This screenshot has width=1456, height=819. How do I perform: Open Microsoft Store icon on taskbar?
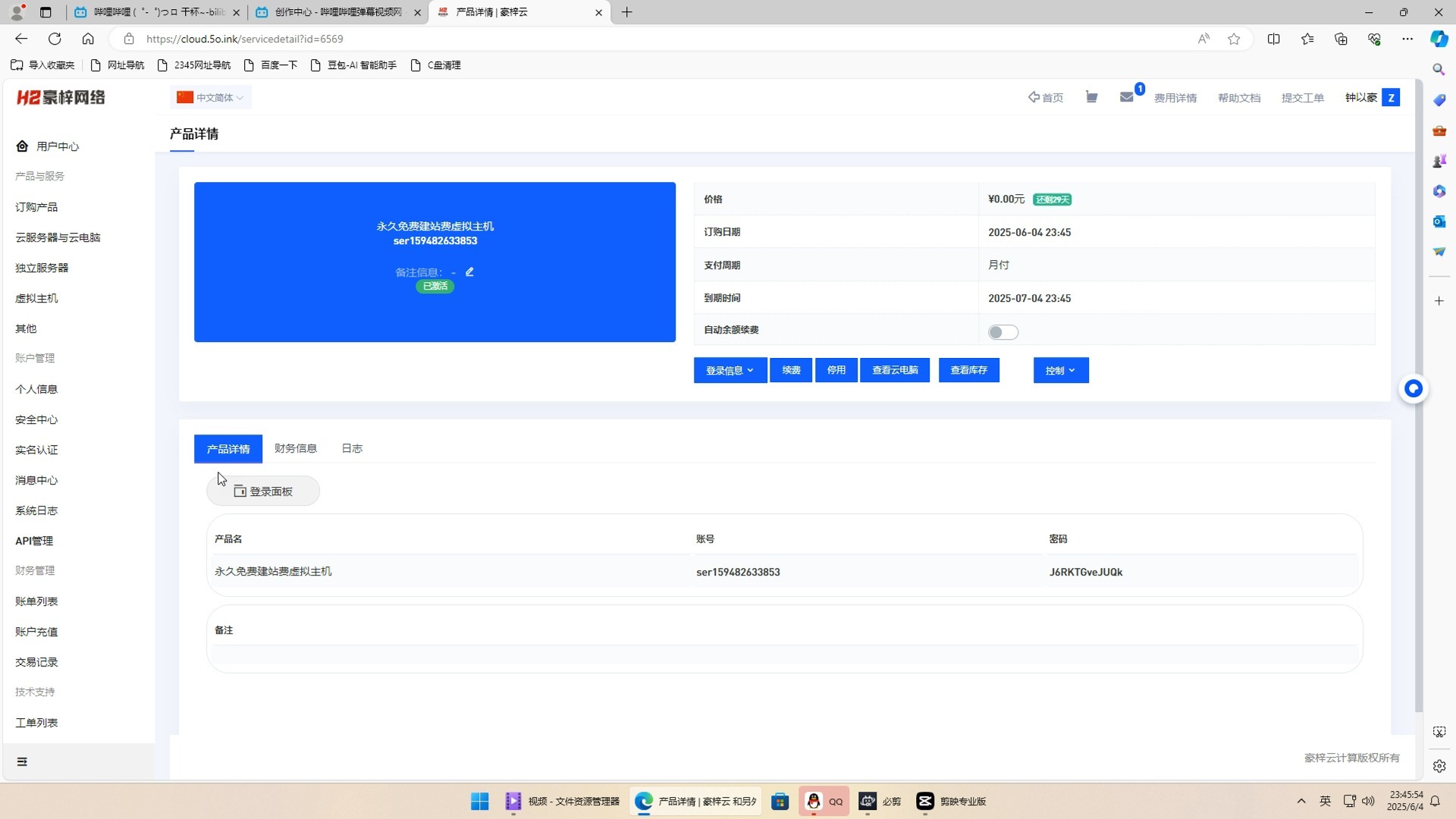780,801
